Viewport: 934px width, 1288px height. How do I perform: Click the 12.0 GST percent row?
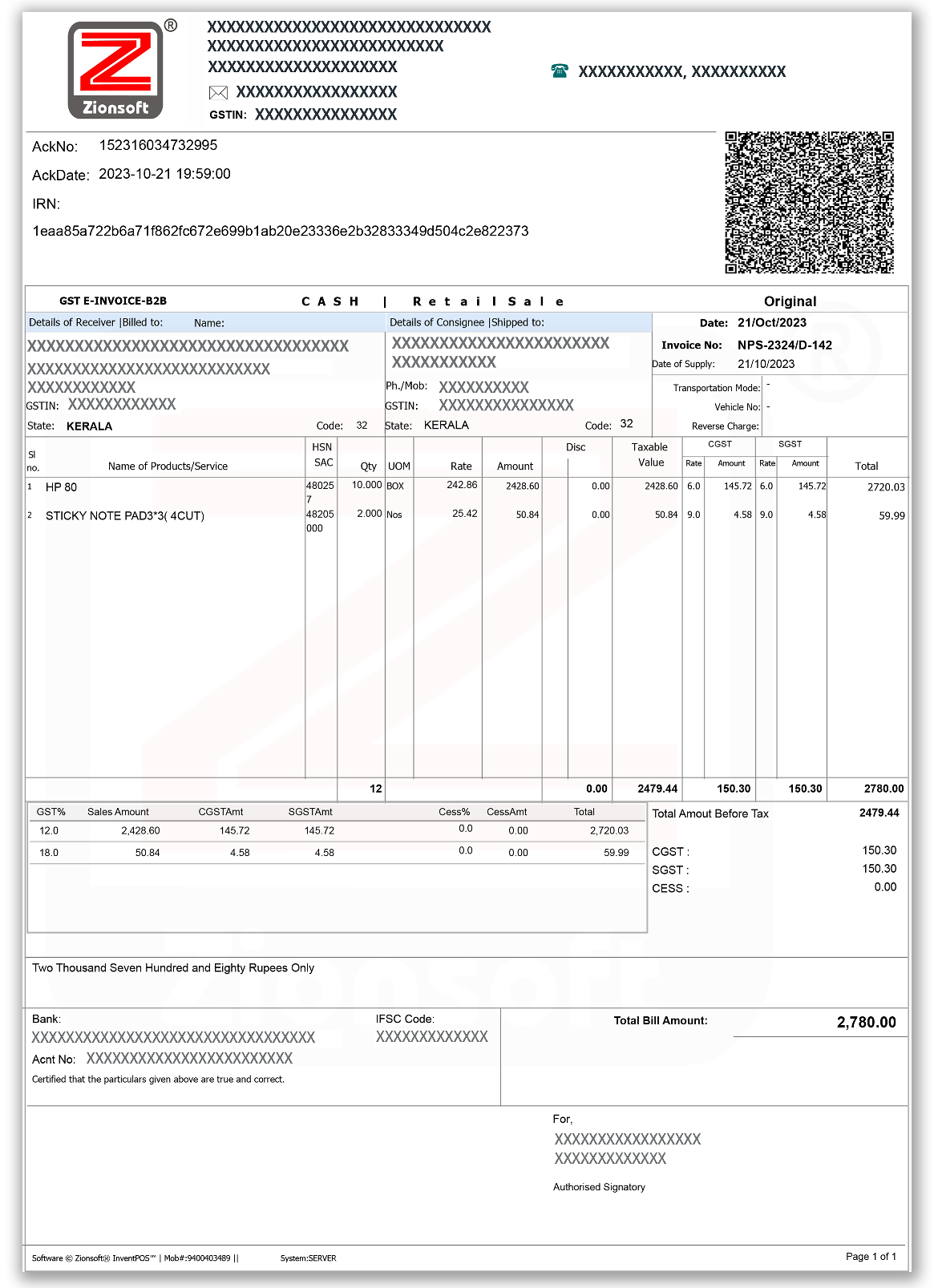tap(336, 831)
